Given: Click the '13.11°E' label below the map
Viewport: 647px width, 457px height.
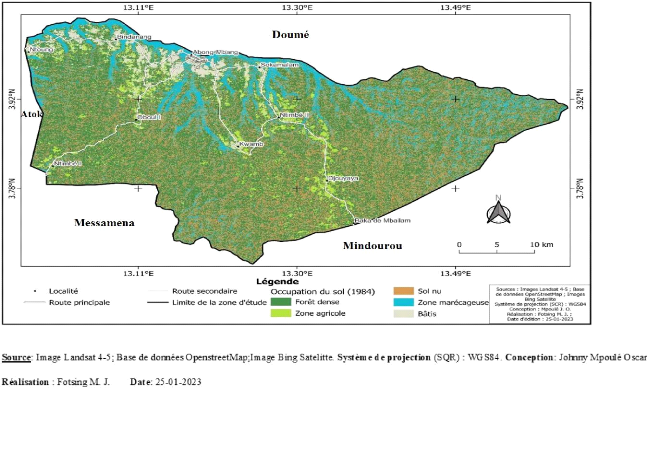Looking at the screenshot, I should [139, 273].
